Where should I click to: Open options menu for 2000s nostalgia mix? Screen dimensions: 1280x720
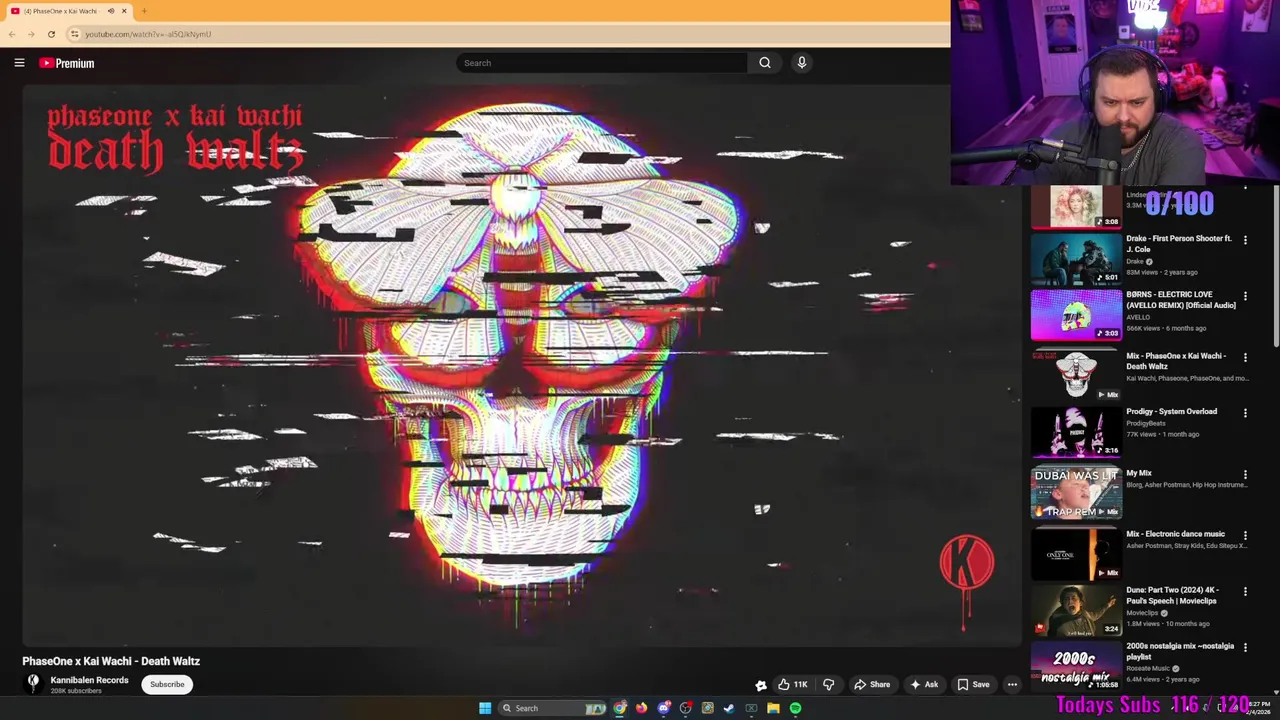[x=1245, y=647]
